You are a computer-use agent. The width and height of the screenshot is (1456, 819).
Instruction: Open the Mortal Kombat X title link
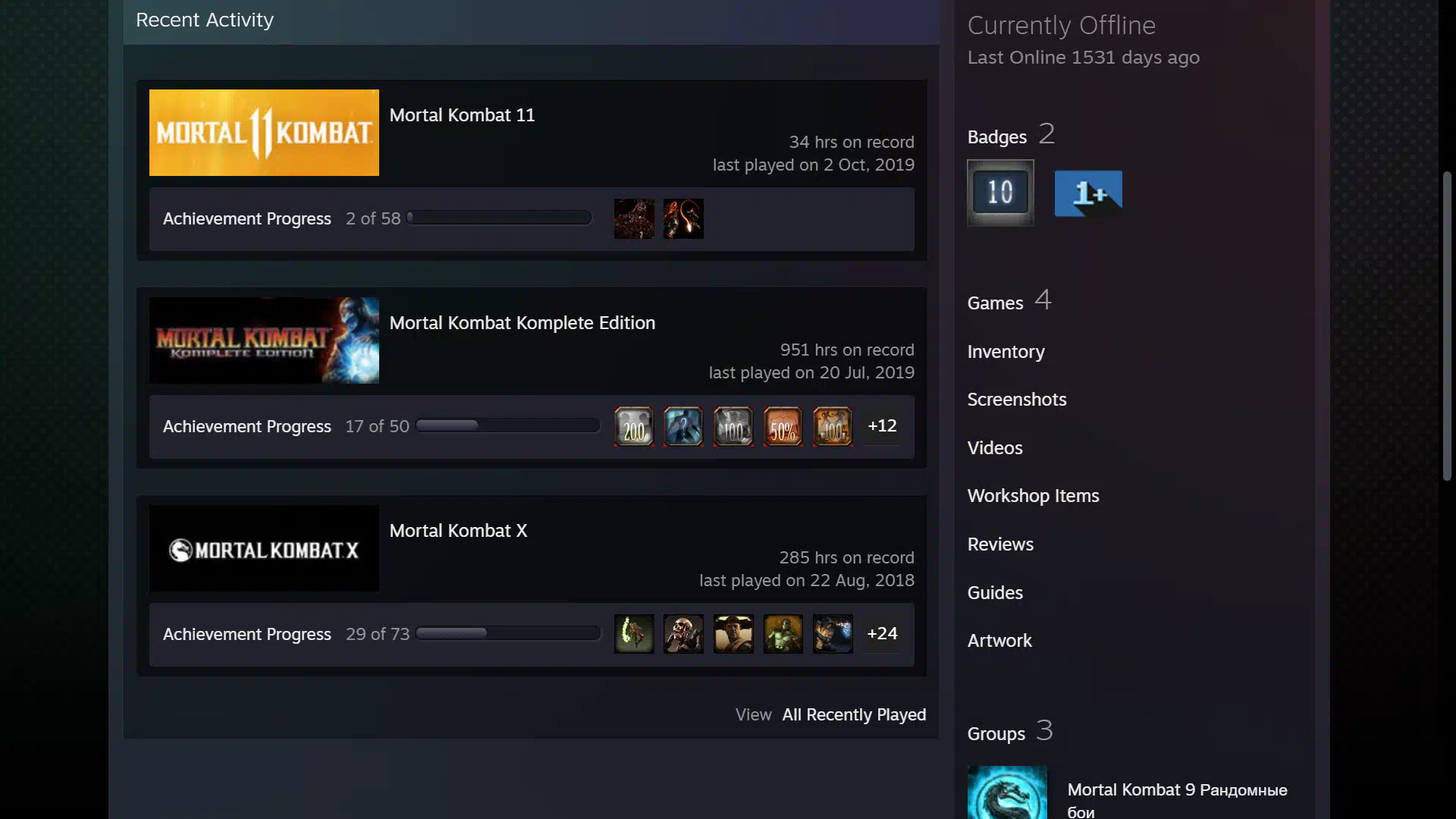[x=458, y=531]
